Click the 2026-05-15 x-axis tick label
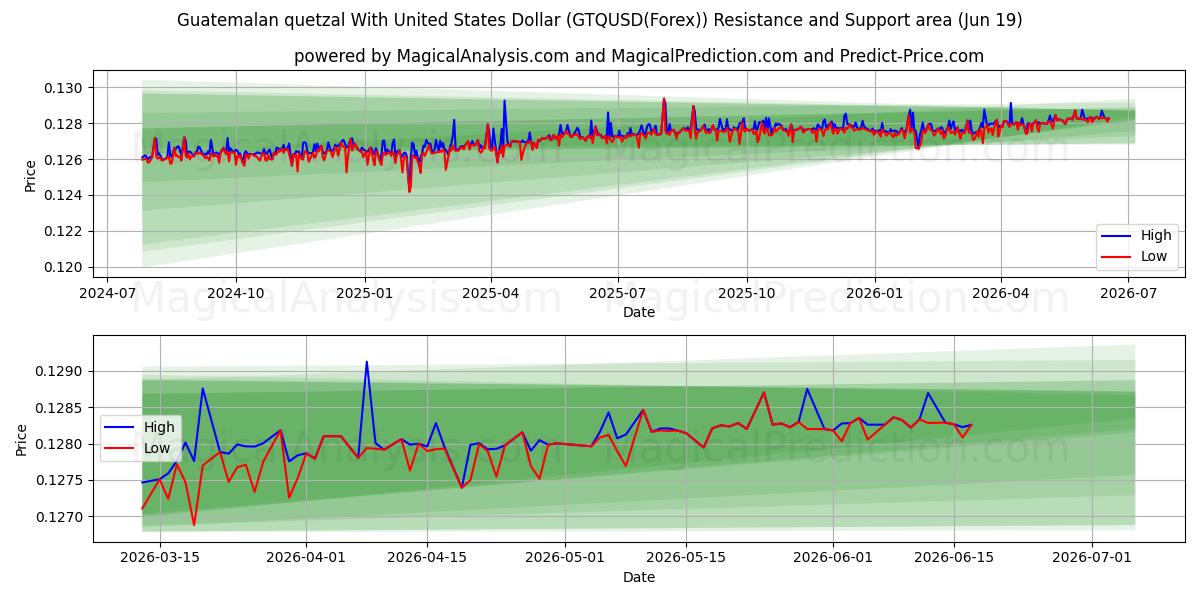1200x600 pixels. (x=686, y=559)
